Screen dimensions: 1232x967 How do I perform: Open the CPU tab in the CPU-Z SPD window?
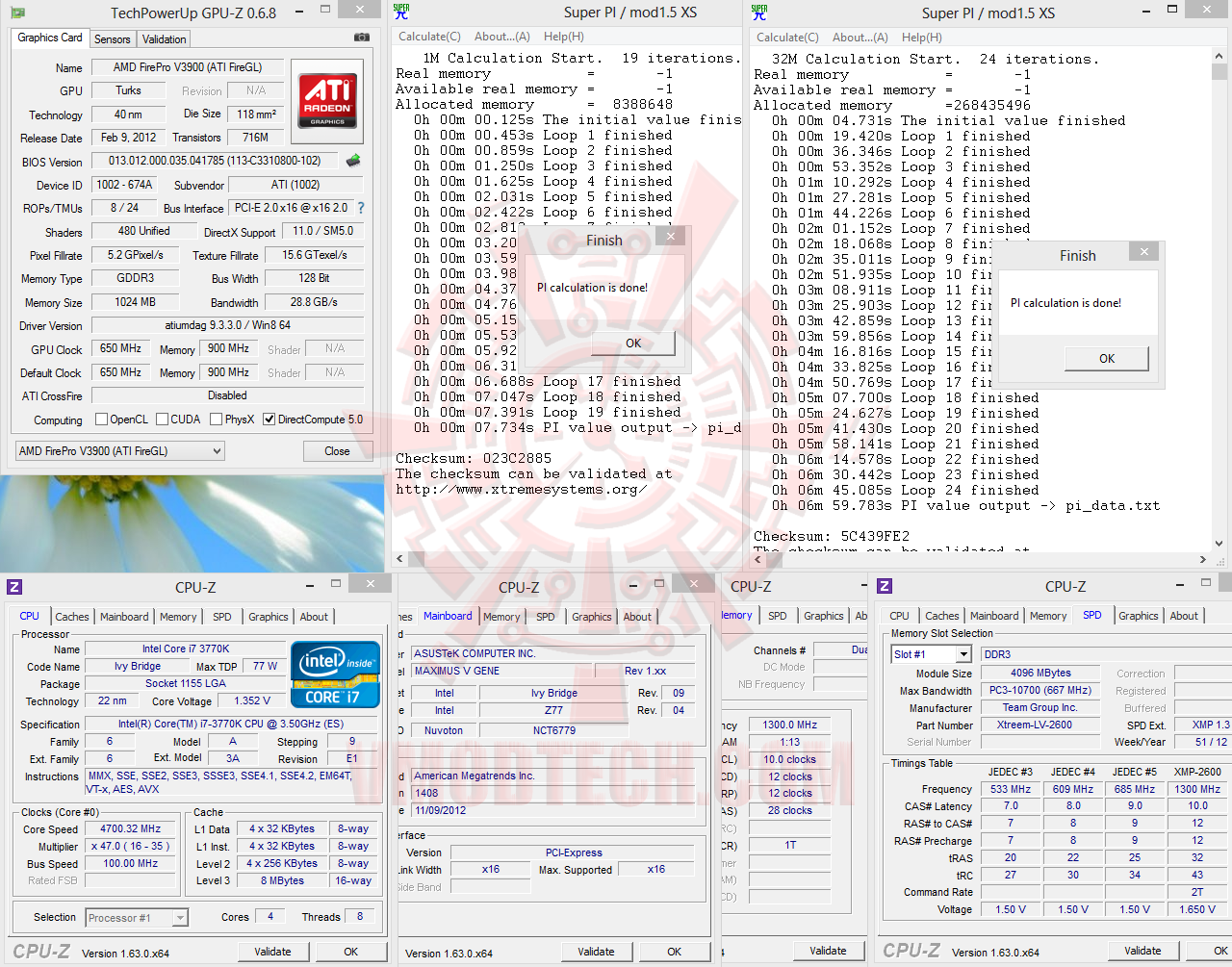click(x=900, y=616)
